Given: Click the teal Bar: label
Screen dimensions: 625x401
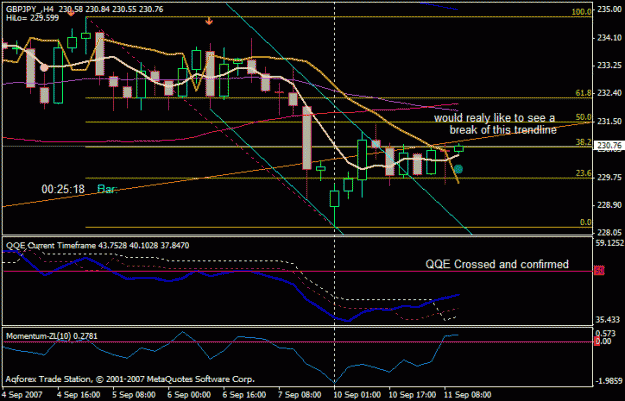Looking at the screenshot, I should [x=107, y=189].
